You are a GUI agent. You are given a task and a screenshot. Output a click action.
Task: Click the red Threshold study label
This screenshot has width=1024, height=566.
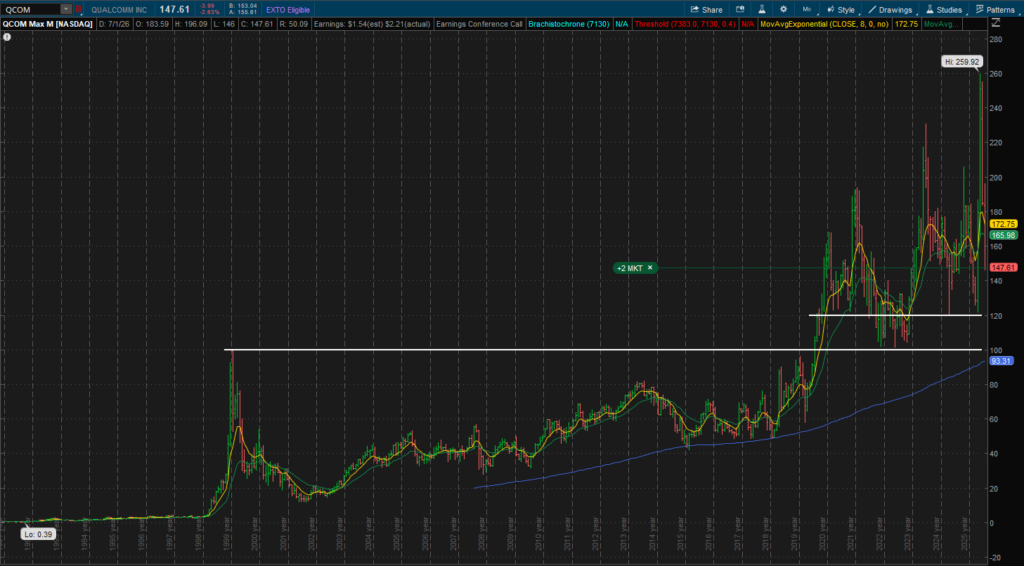pos(684,24)
